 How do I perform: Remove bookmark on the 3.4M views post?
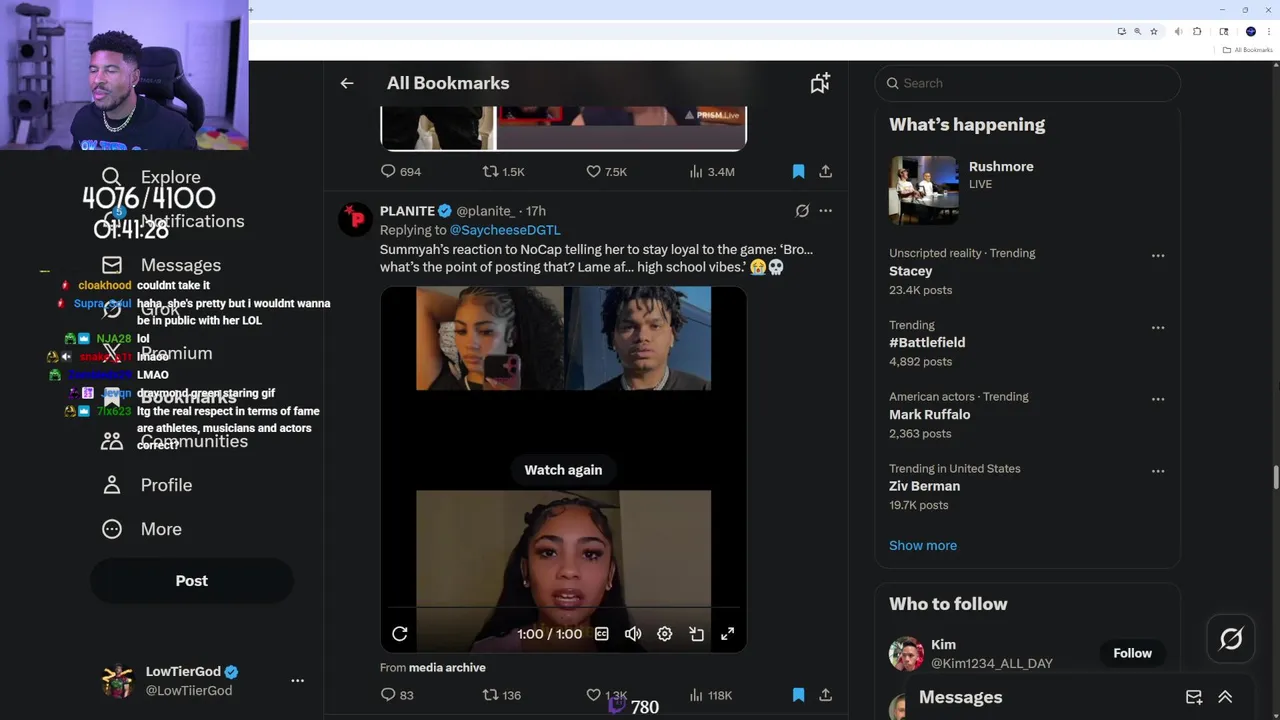pyautogui.click(x=798, y=171)
